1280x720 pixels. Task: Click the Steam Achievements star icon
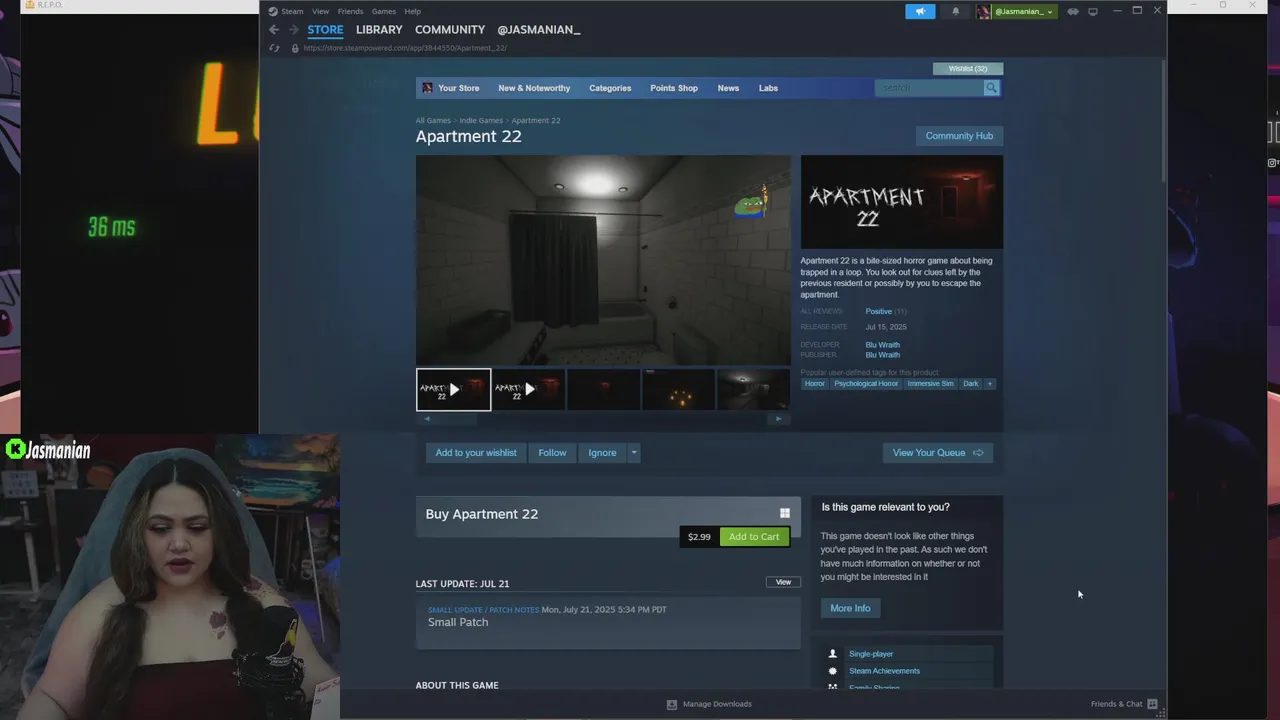pyautogui.click(x=832, y=671)
